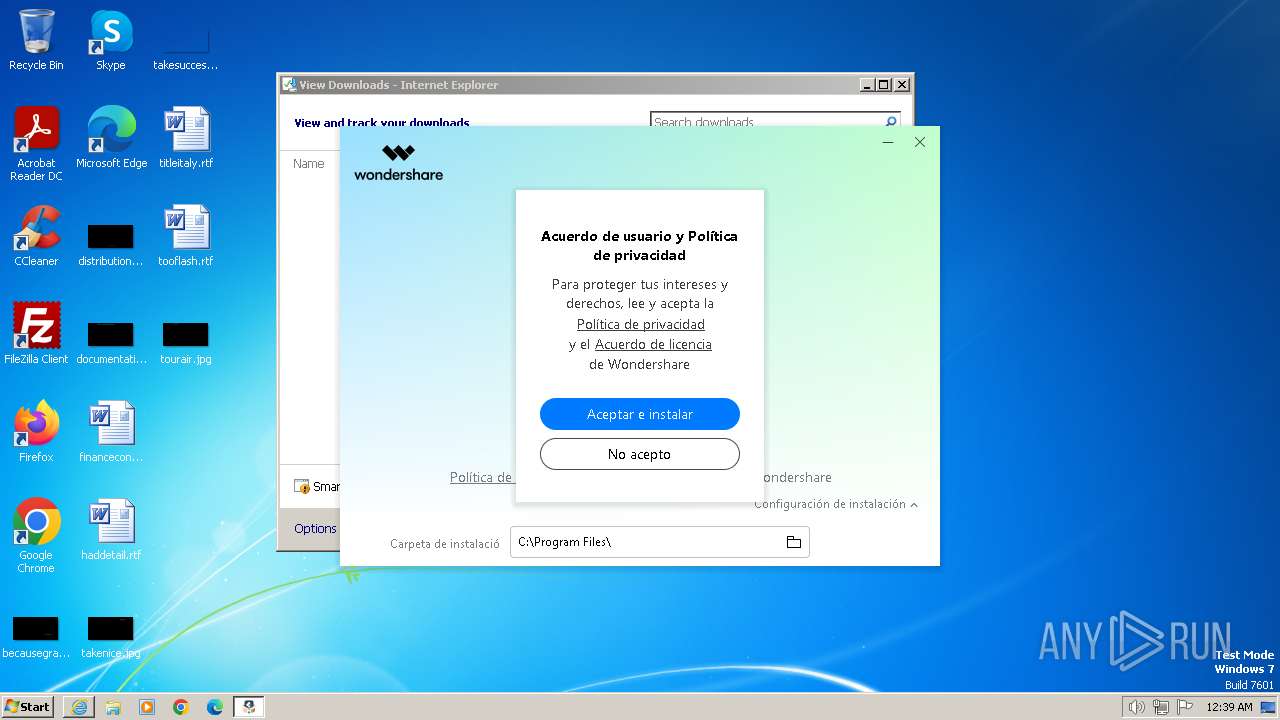Browse installation folder with folder icon
Image resolution: width=1280 pixels, height=720 pixels.
tap(794, 542)
